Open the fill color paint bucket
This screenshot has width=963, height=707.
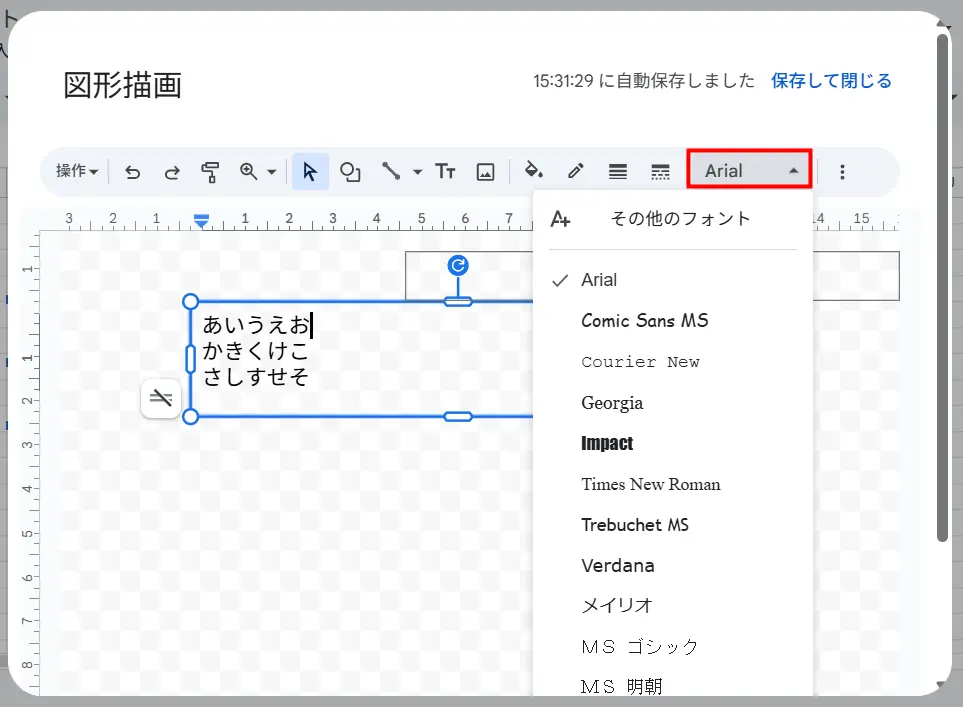click(535, 172)
